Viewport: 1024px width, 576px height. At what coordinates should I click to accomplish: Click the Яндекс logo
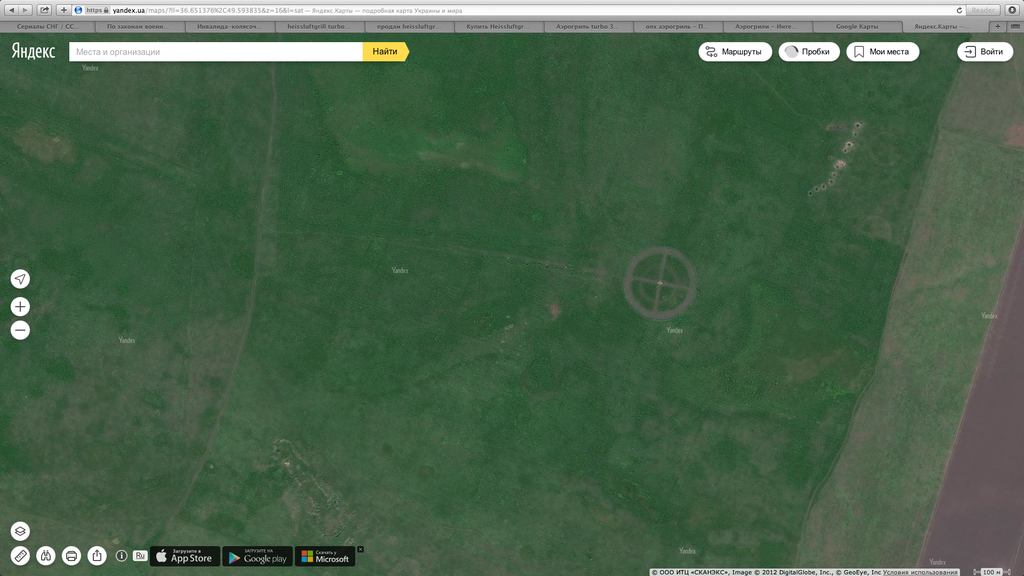click(x=33, y=51)
